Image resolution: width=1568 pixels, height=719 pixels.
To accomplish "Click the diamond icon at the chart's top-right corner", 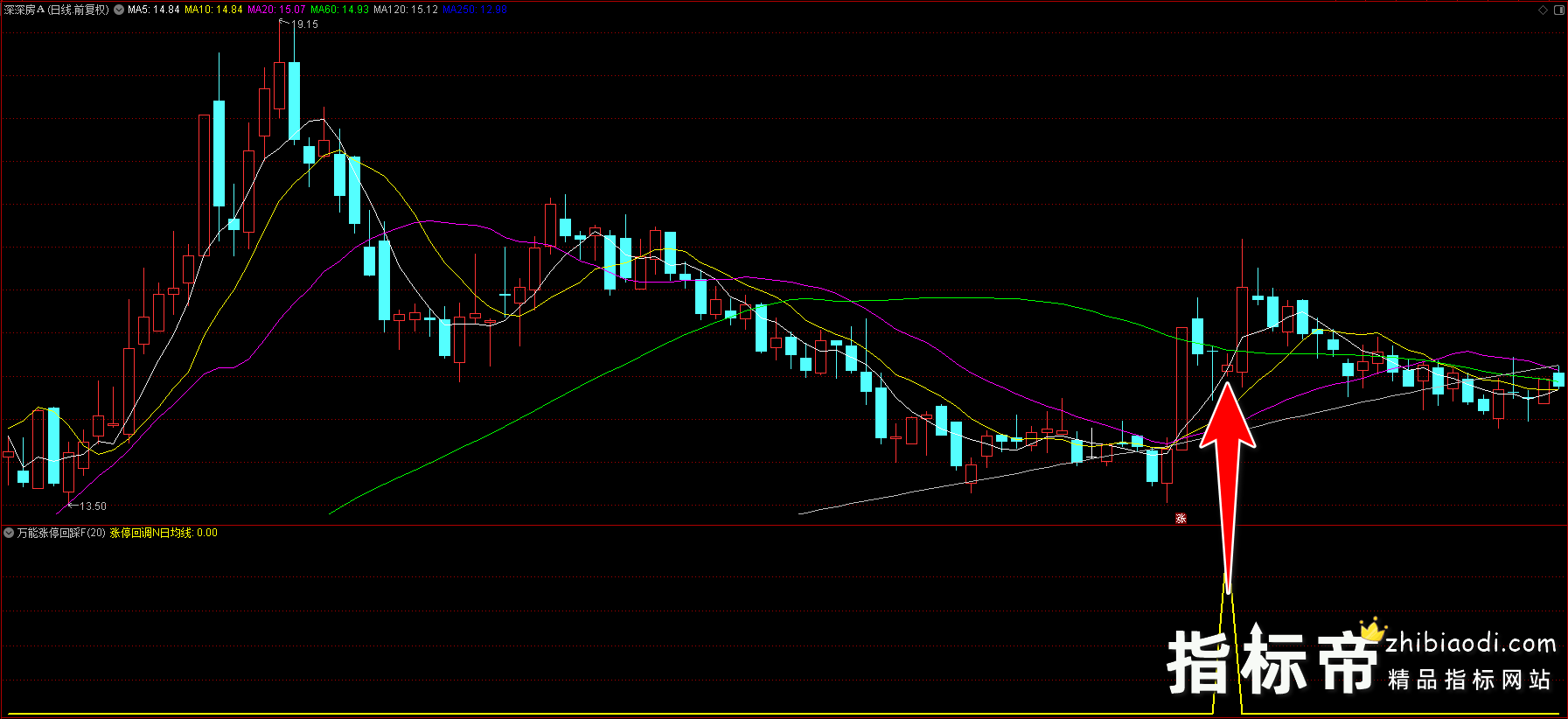I will coord(1544,10).
